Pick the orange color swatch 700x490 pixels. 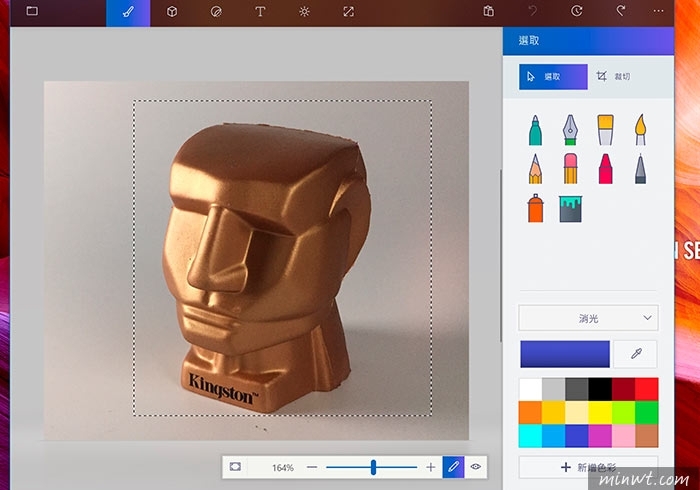tap(530, 412)
